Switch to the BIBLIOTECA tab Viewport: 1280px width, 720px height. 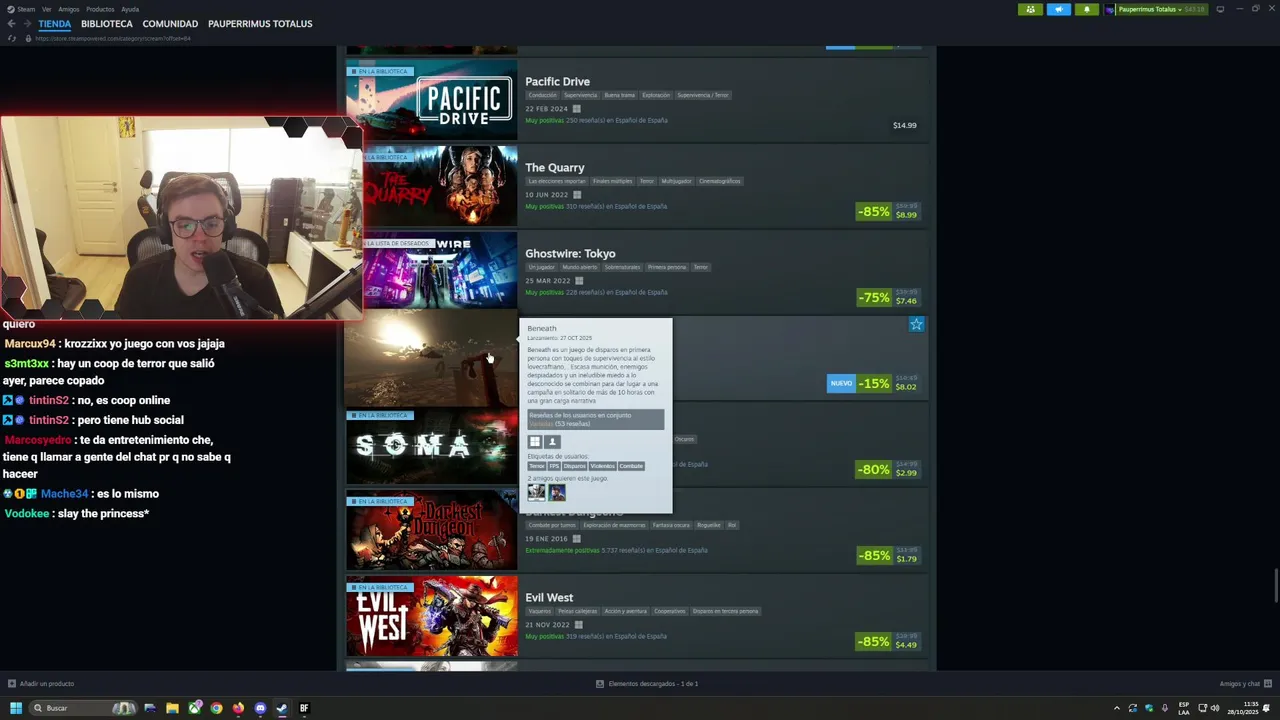(x=107, y=24)
